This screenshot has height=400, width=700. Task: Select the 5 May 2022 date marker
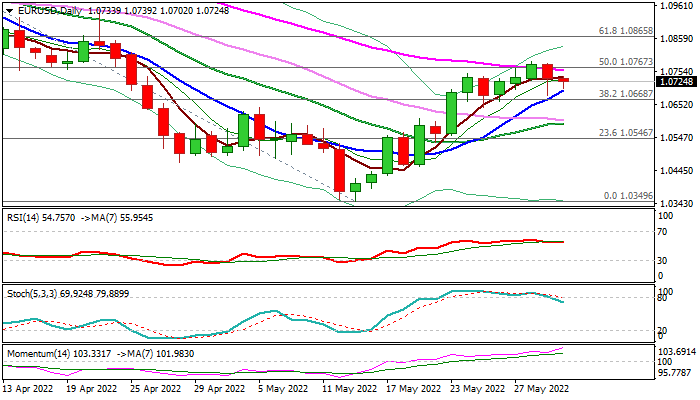pyautogui.click(x=284, y=390)
